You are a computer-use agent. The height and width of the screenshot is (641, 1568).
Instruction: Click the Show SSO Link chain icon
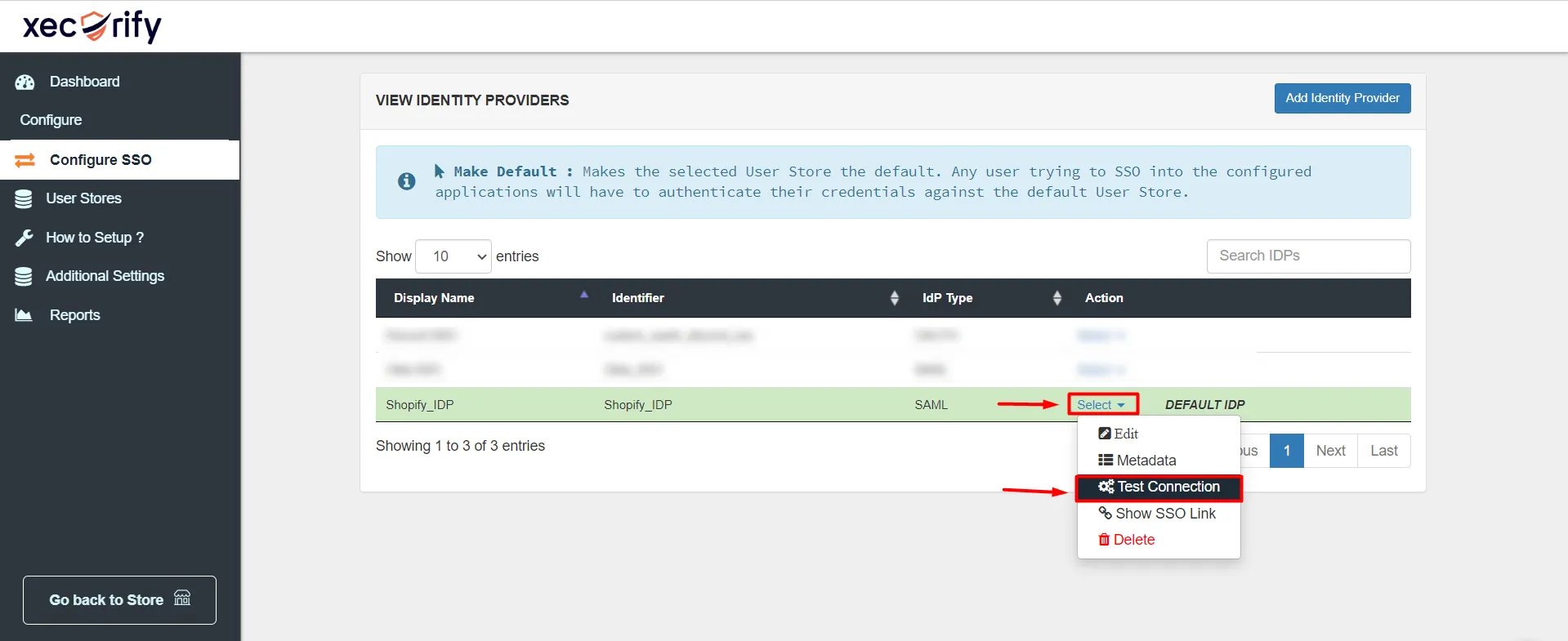[x=1105, y=513]
